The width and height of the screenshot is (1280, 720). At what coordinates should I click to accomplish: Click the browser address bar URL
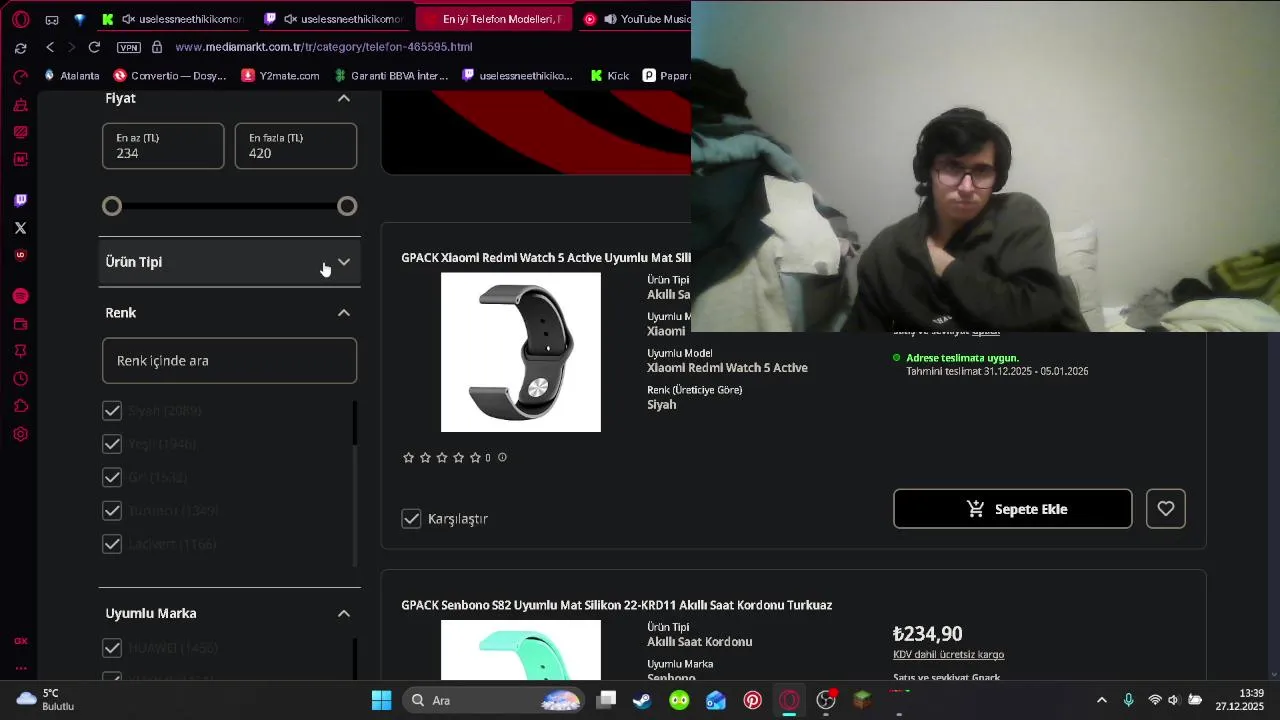[x=324, y=47]
